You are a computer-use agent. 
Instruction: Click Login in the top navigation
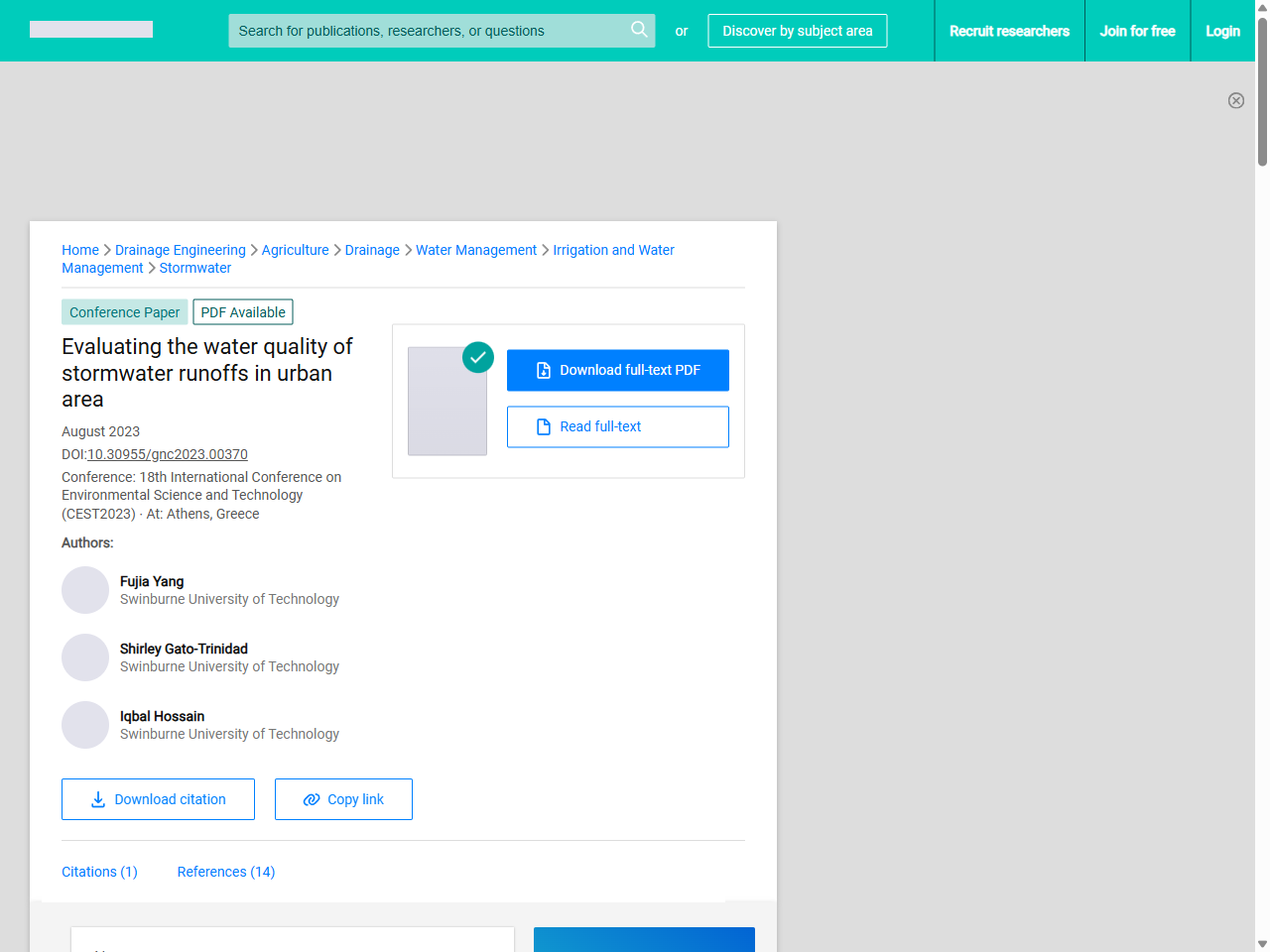point(1222,31)
